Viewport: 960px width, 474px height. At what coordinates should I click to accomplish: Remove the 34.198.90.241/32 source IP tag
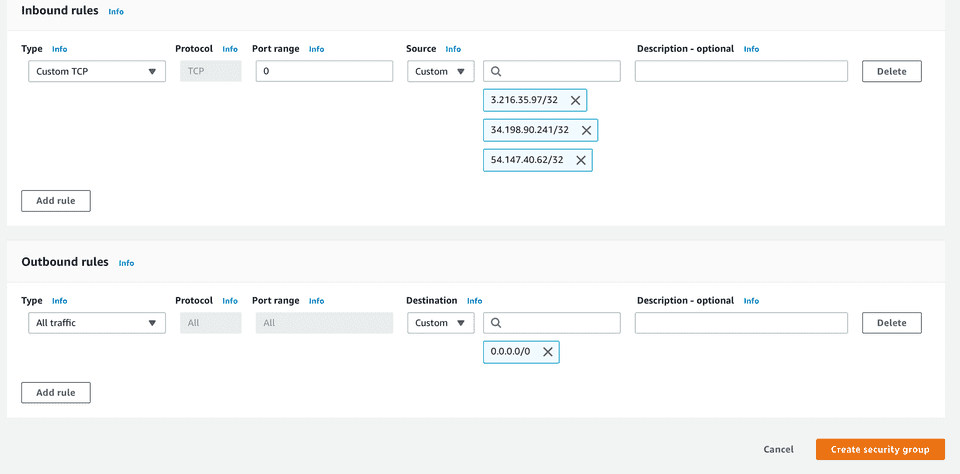586,130
